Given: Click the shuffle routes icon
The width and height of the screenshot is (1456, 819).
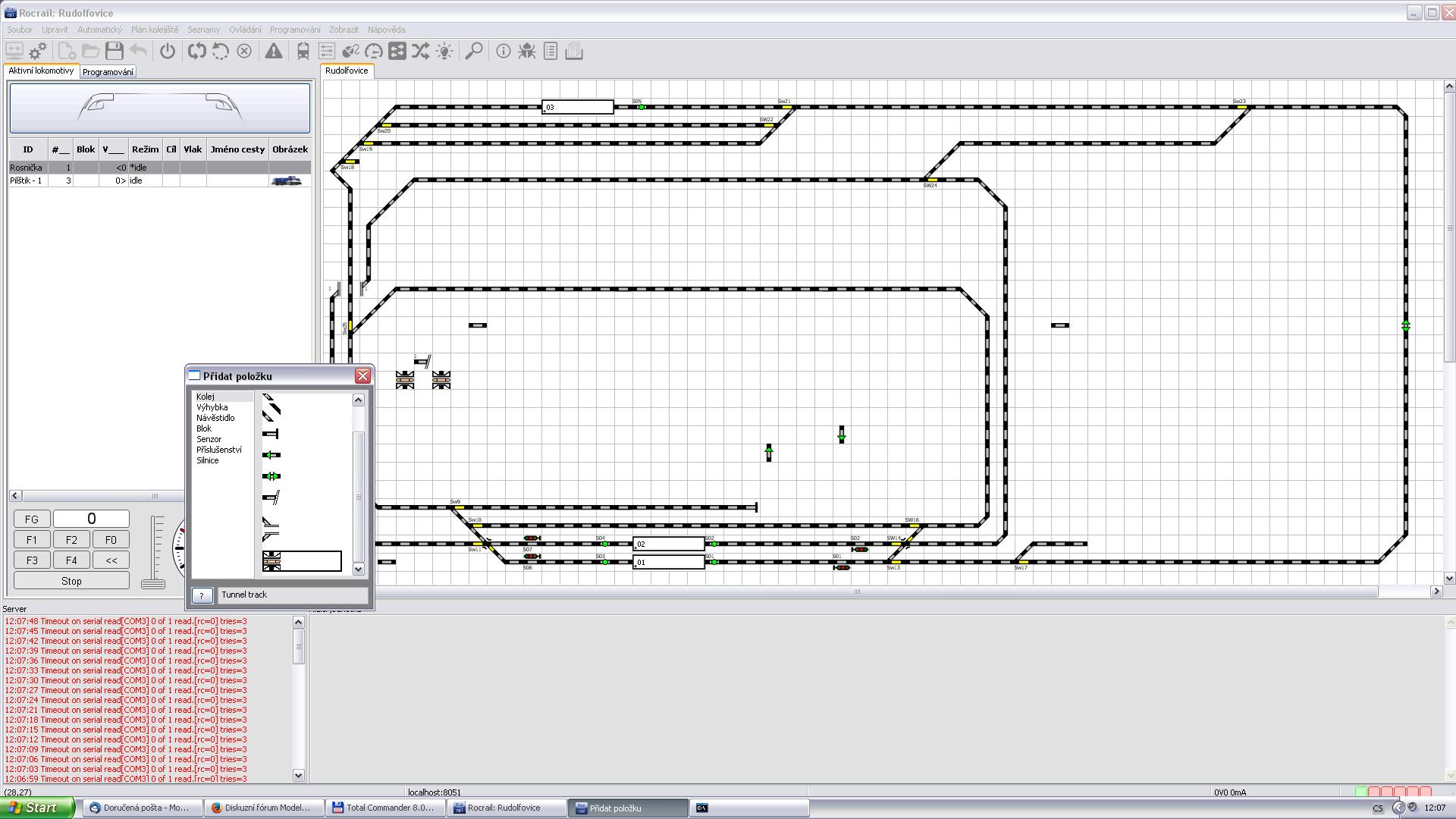Looking at the screenshot, I should 421,52.
